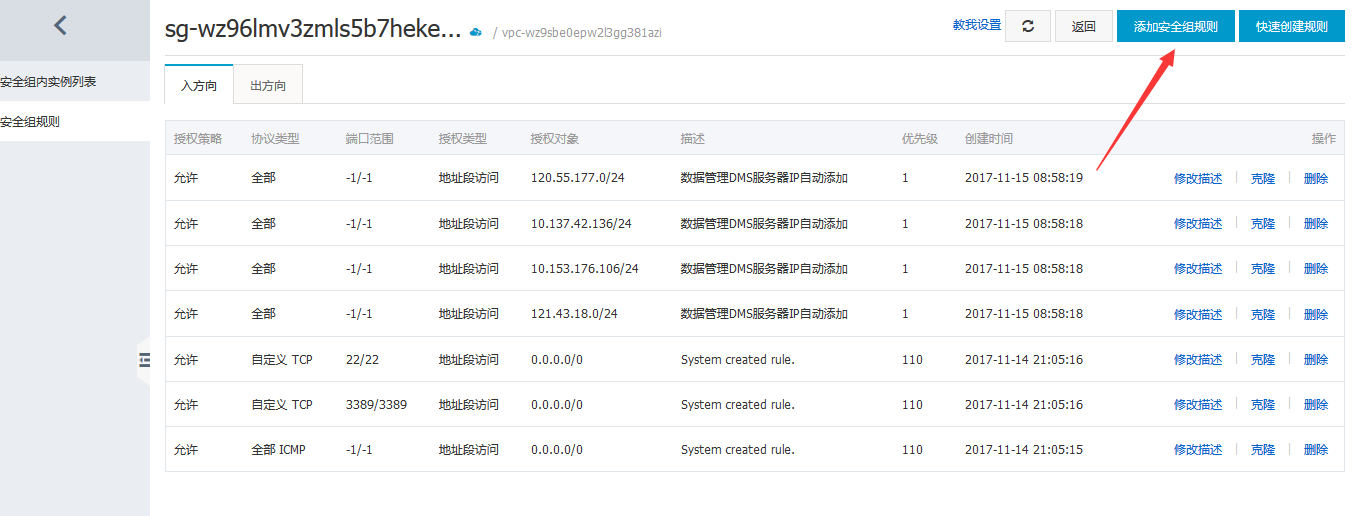
Task: Click 修改描述 for port 3389/3389 rule
Action: pyautogui.click(x=1198, y=404)
